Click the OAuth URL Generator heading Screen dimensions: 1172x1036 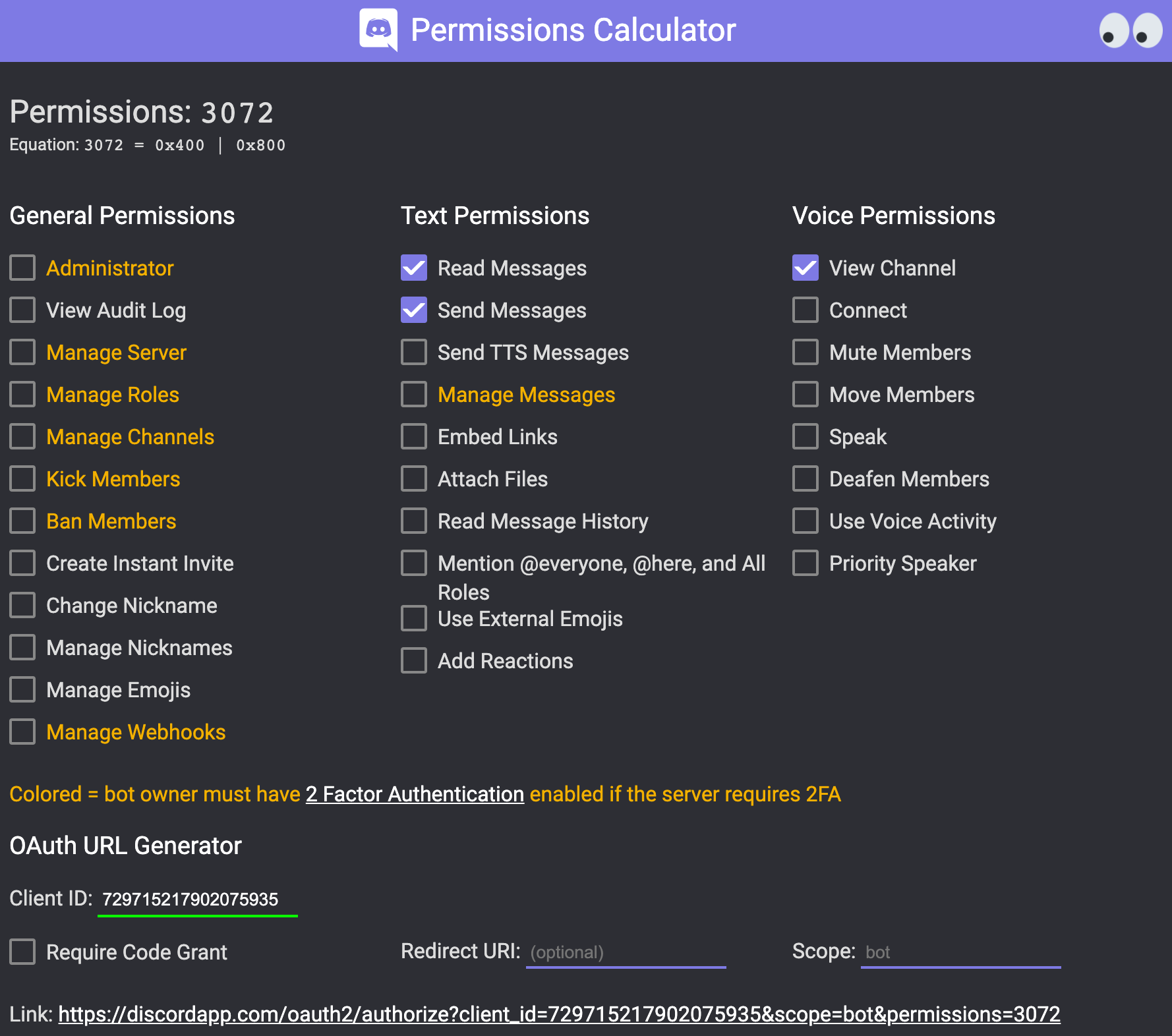[x=126, y=846]
